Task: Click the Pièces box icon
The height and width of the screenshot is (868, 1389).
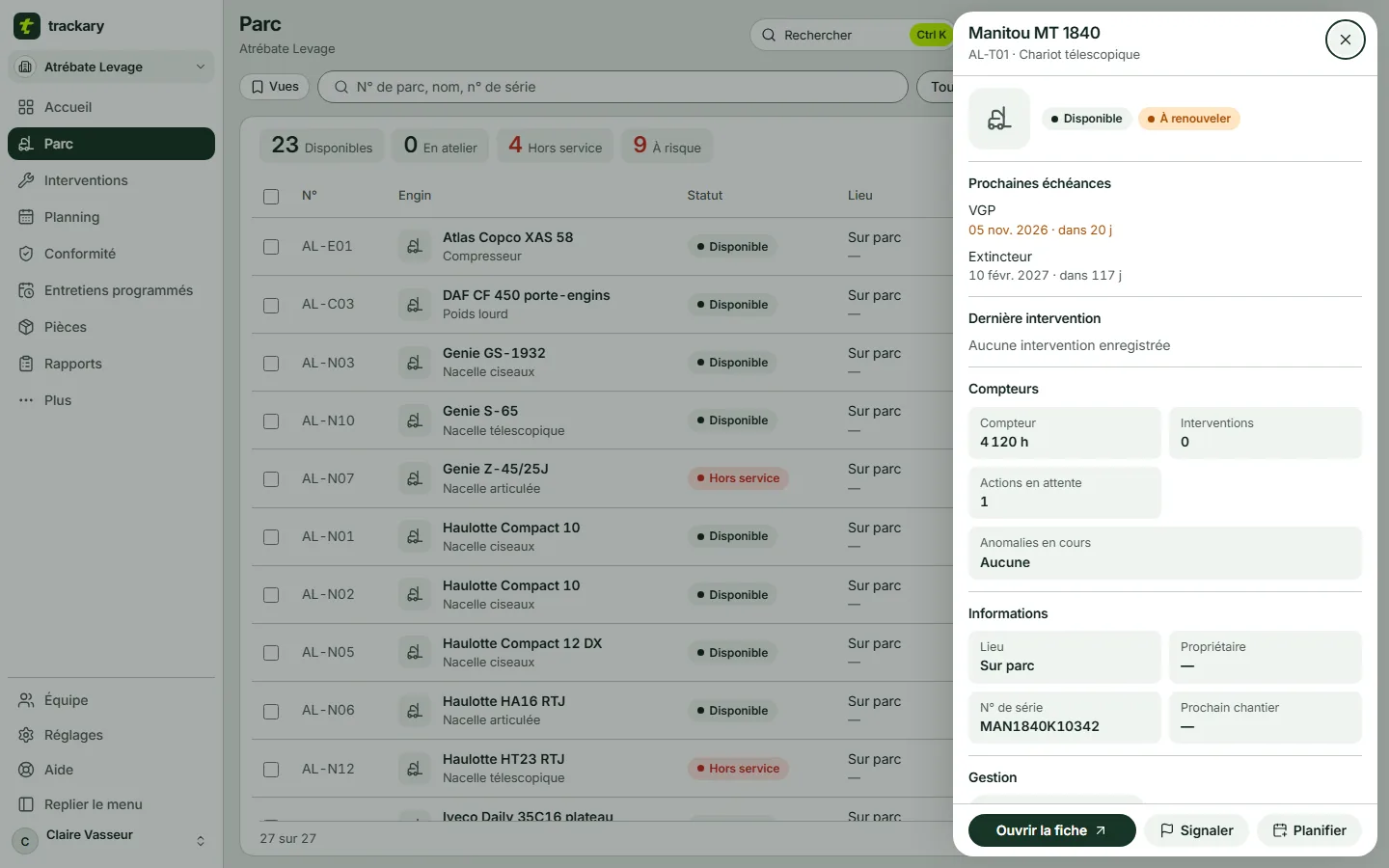Action: click(x=26, y=327)
